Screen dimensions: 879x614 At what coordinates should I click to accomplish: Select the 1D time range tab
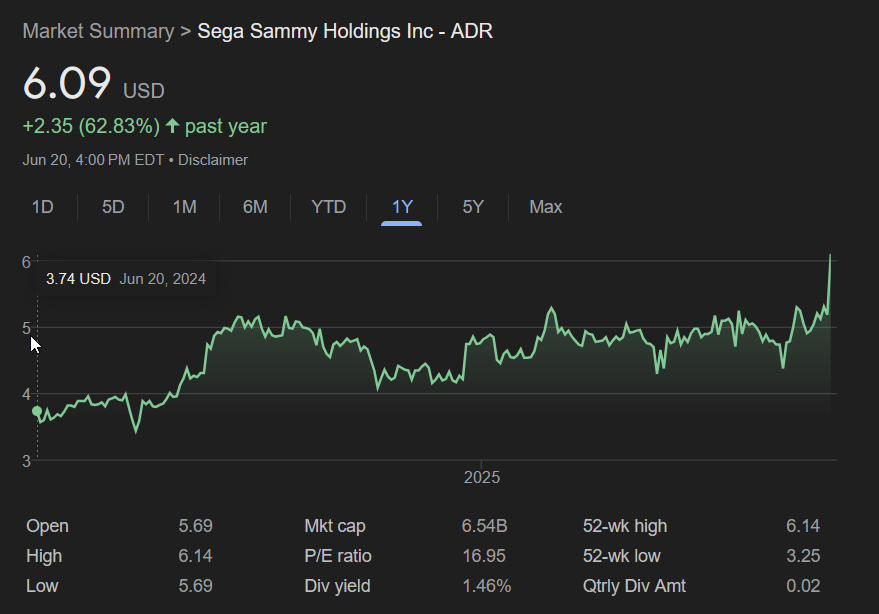pyautogui.click(x=43, y=207)
